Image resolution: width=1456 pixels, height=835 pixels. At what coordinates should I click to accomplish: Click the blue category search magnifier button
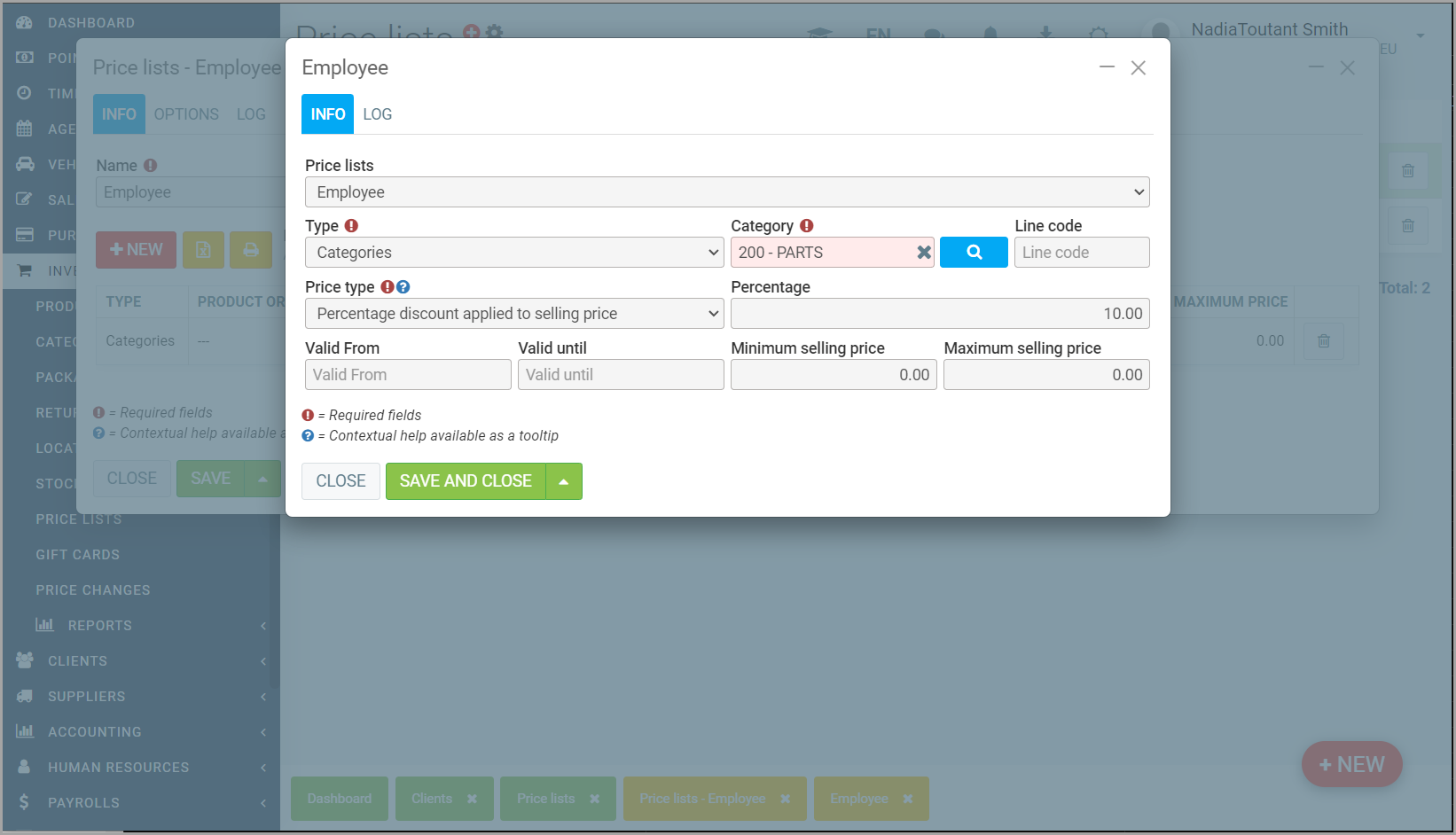click(973, 253)
